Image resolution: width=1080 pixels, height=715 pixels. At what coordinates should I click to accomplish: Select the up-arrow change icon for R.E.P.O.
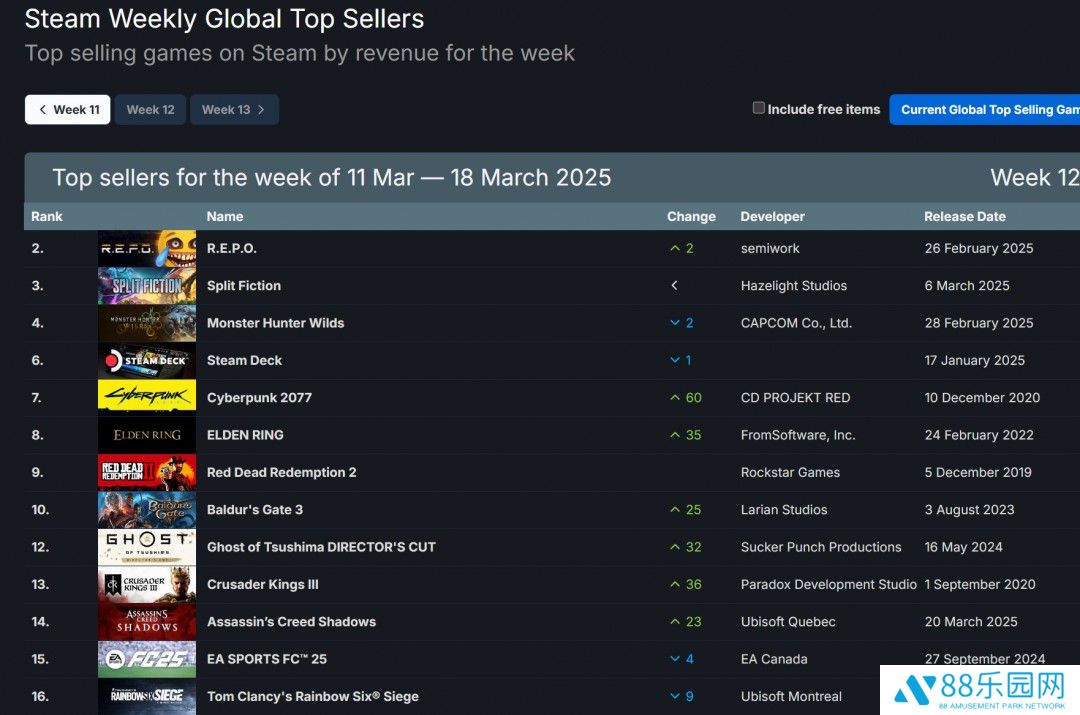tap(675, 249)
